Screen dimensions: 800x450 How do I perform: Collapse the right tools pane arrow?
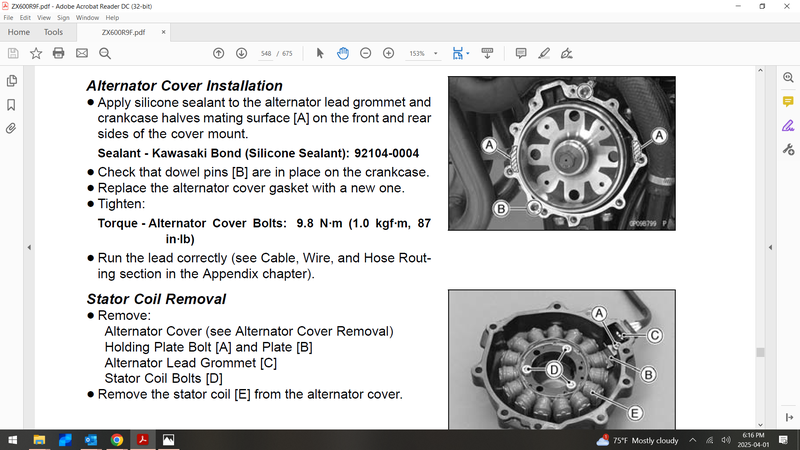click(770, 247)
